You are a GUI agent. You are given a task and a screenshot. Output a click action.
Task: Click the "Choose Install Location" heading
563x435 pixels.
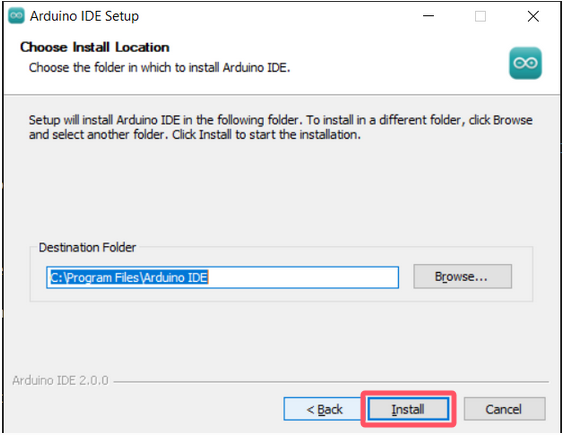click(x=95, y=47)
